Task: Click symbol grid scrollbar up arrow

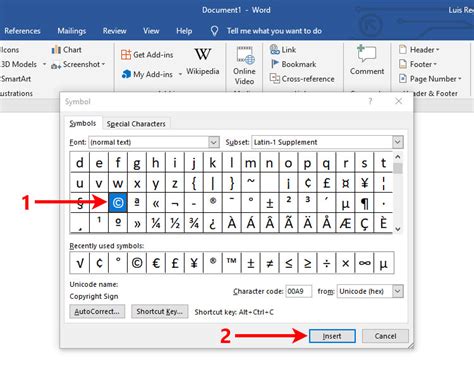Action: (398, 157)
